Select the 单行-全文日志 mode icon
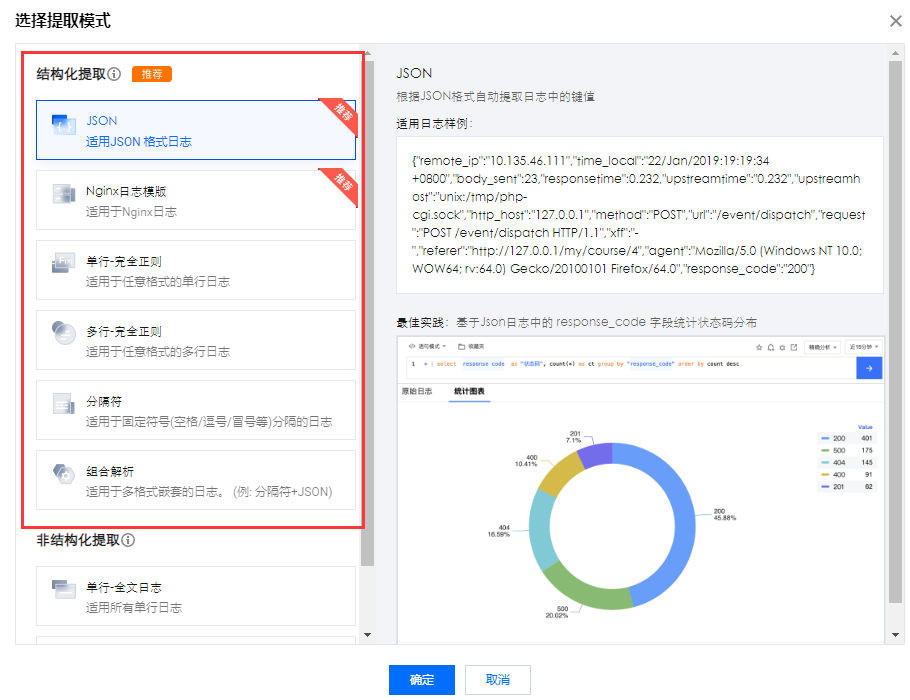This screenshot has height=700, width=910. [62, 596]
